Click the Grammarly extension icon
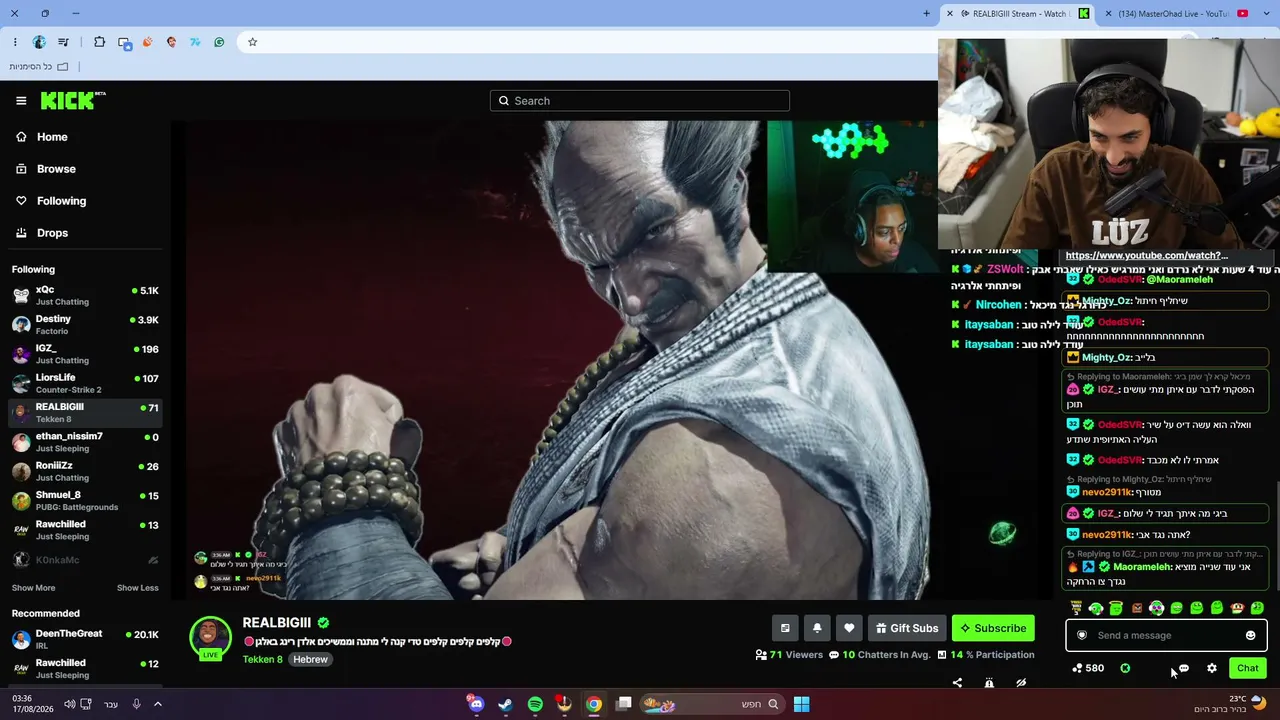 [x=219, y=42]
